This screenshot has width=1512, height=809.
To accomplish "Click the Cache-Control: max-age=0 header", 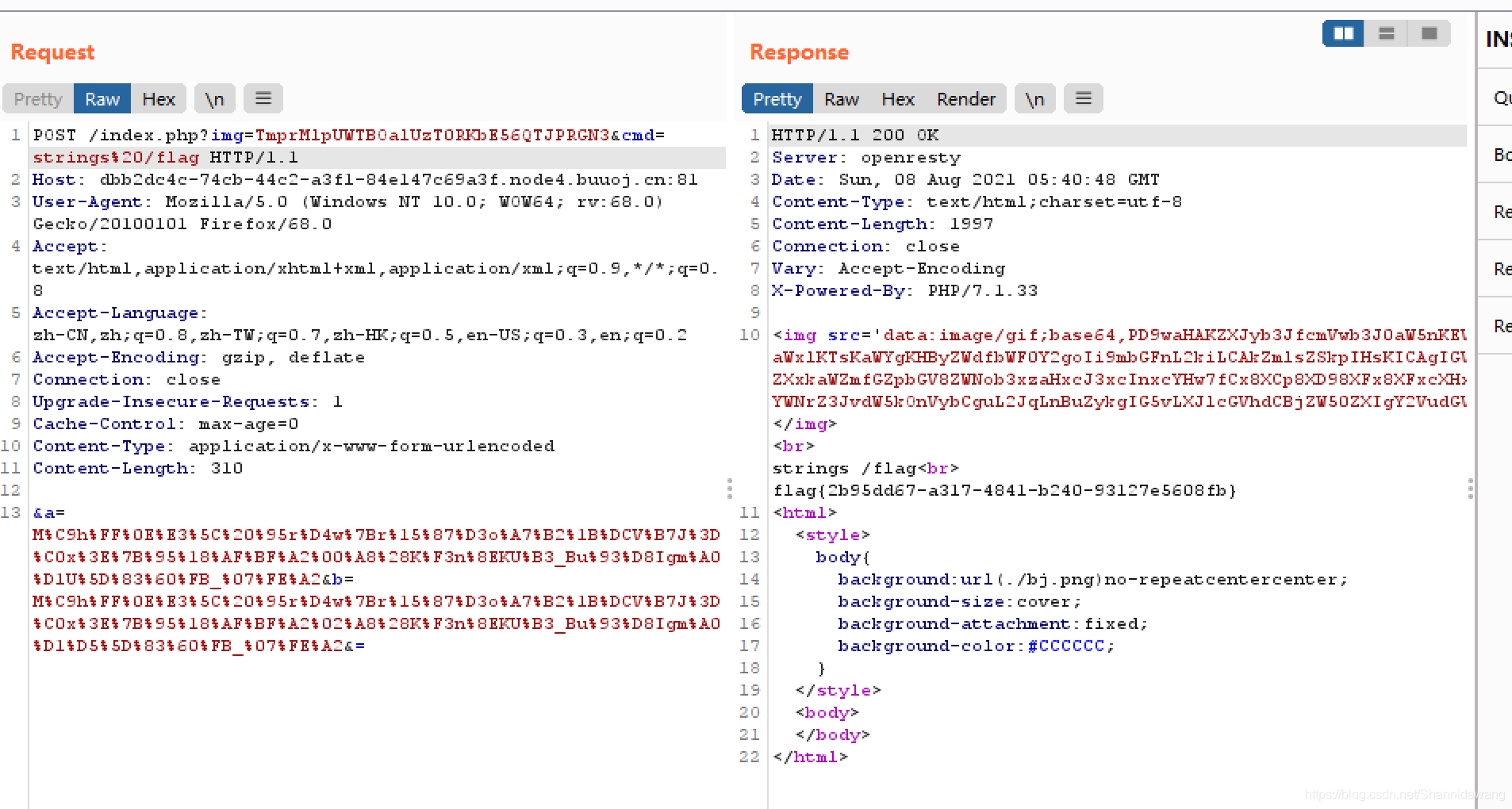I will (x=165, y=424).
